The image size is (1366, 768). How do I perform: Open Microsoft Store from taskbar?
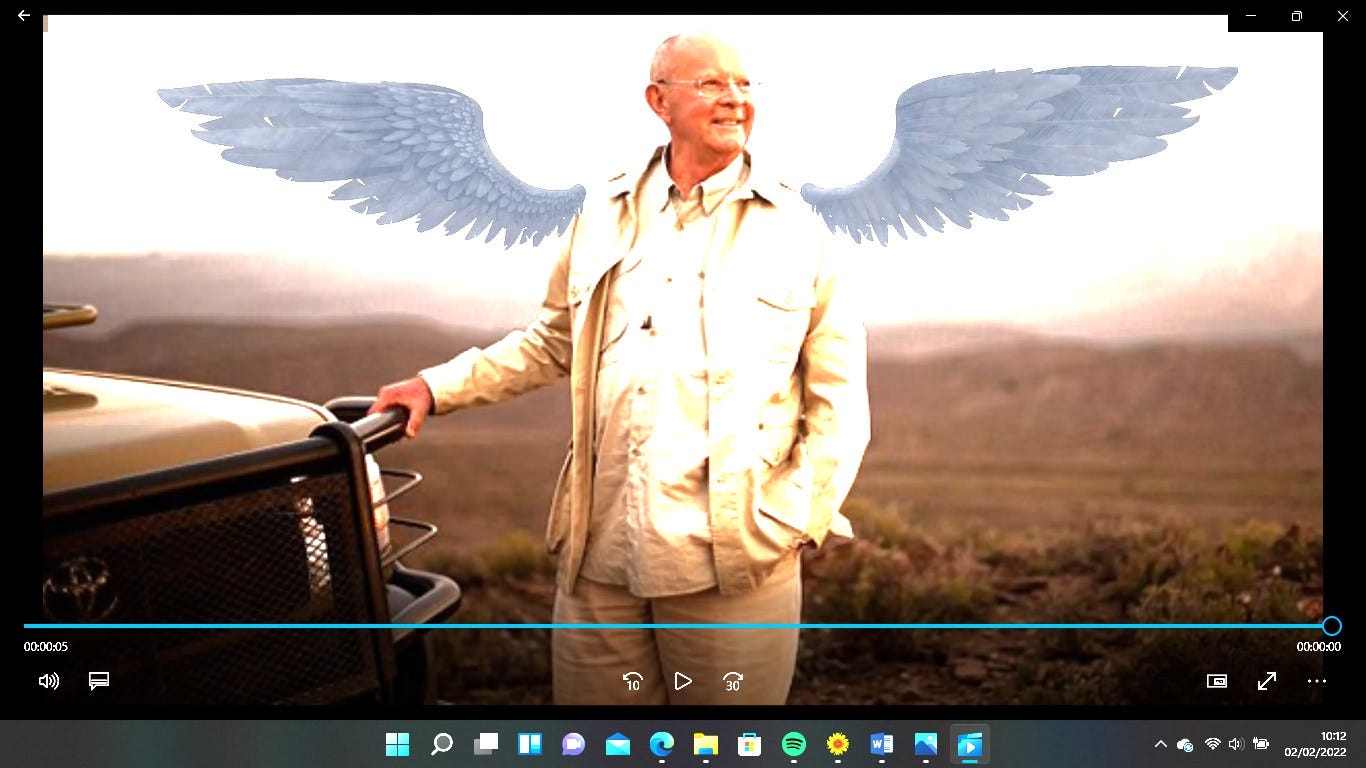pos(750,744)
